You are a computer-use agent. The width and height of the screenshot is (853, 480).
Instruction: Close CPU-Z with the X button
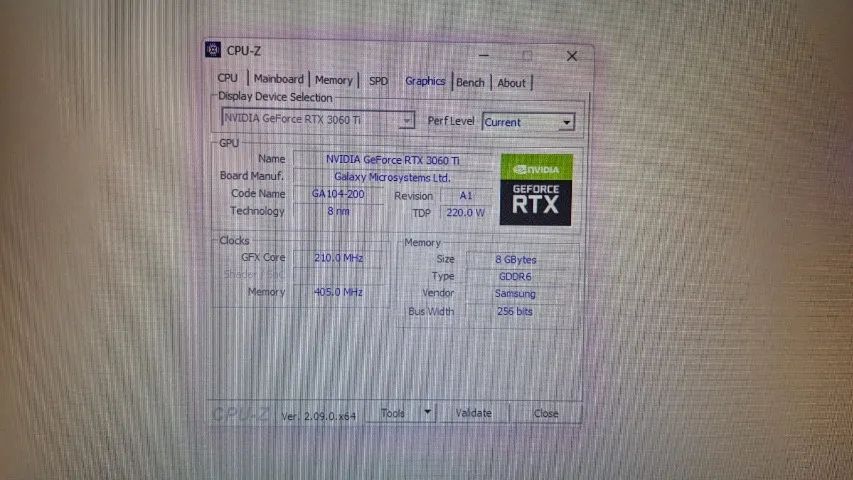pos(572,56)
